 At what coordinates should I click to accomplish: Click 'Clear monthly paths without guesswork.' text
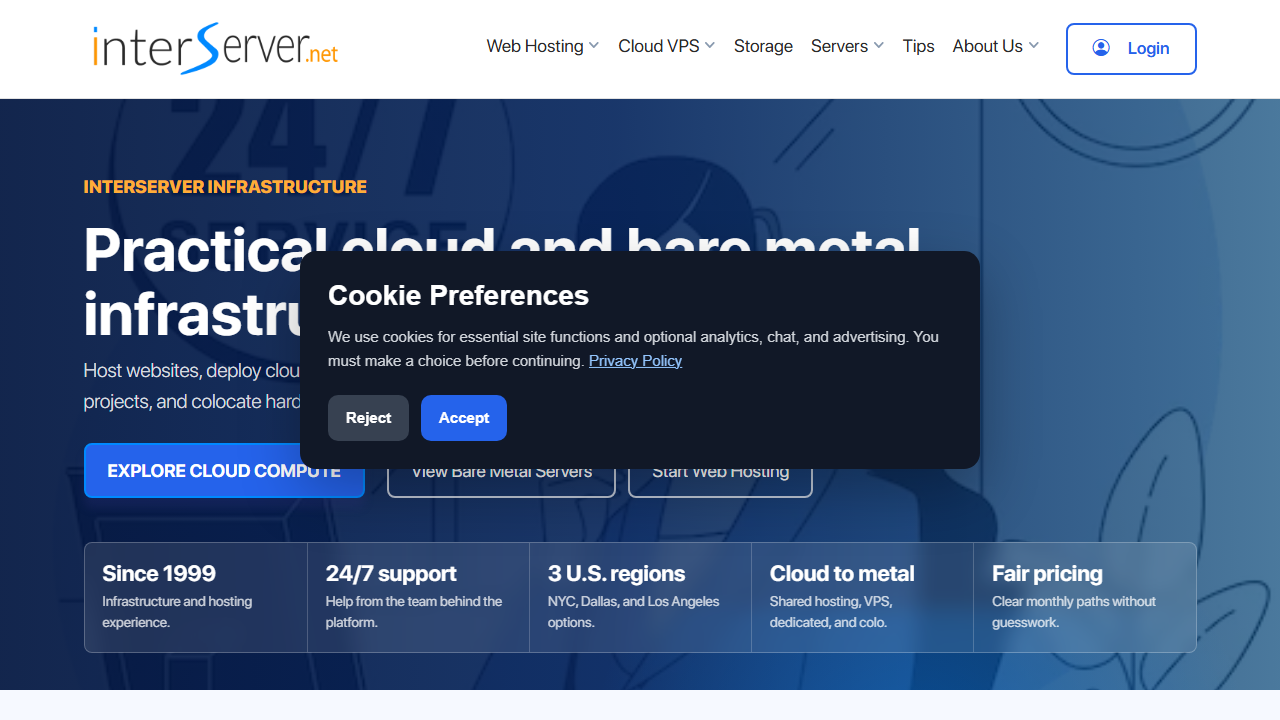[1074, 612]
